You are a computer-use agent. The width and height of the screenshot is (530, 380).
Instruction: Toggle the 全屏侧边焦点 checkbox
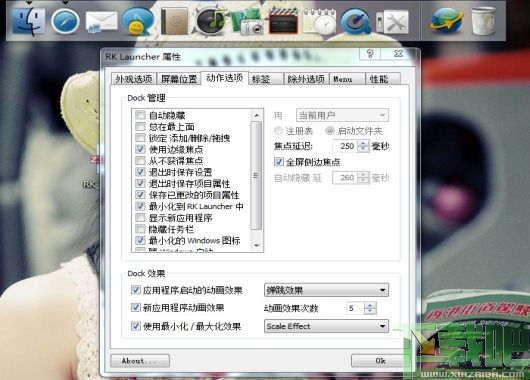(279, 162)
